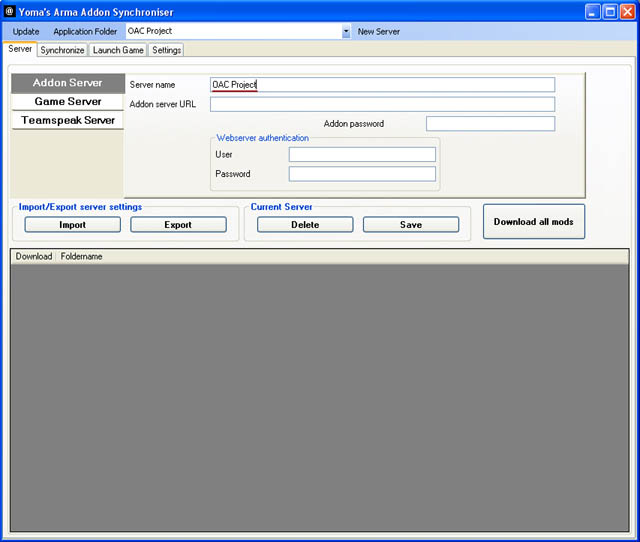This screenshot has width=640, height=542.
Task: Click the Download all mods button
Action: point(533,222)
